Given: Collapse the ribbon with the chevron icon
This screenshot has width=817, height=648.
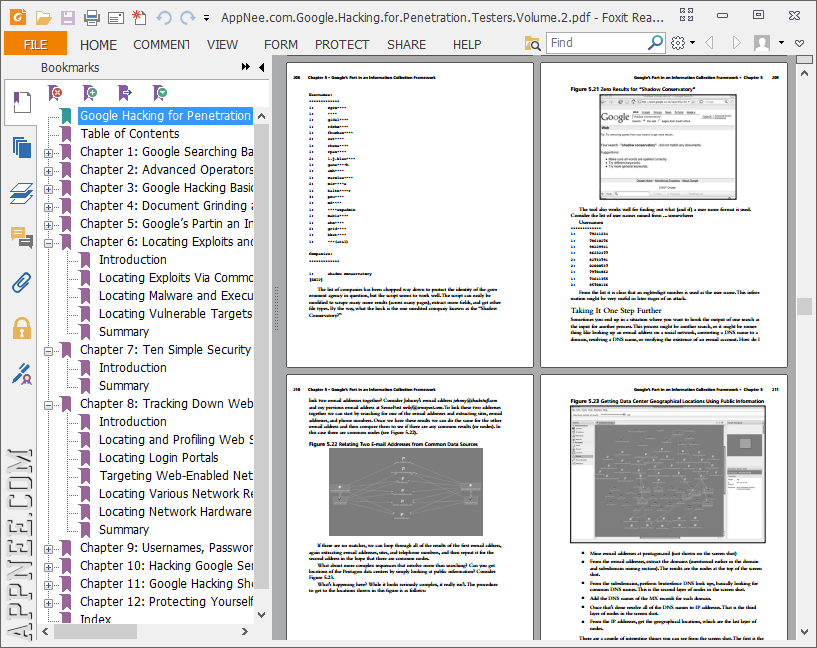Looking at the screenshot, I should point(799,43).
